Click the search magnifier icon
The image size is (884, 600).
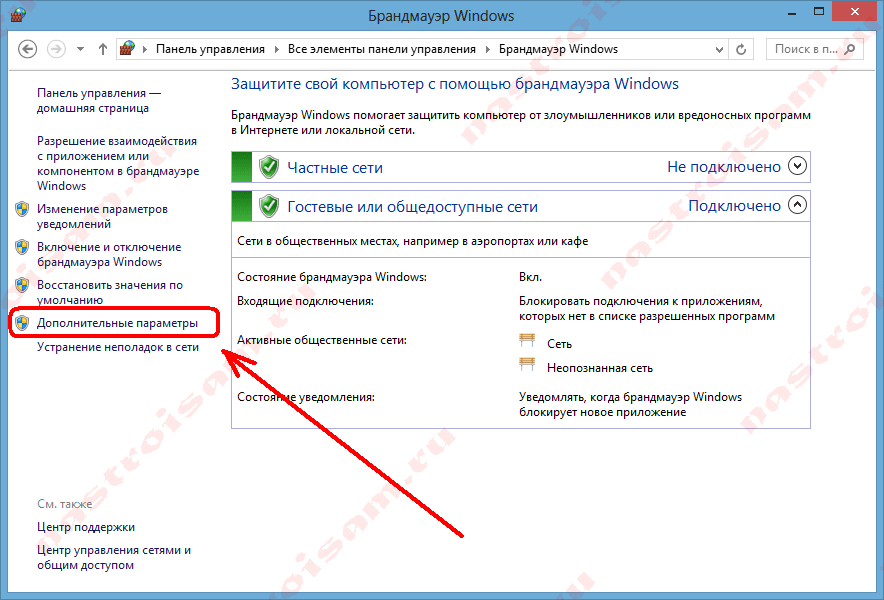[x=850, y=49]
